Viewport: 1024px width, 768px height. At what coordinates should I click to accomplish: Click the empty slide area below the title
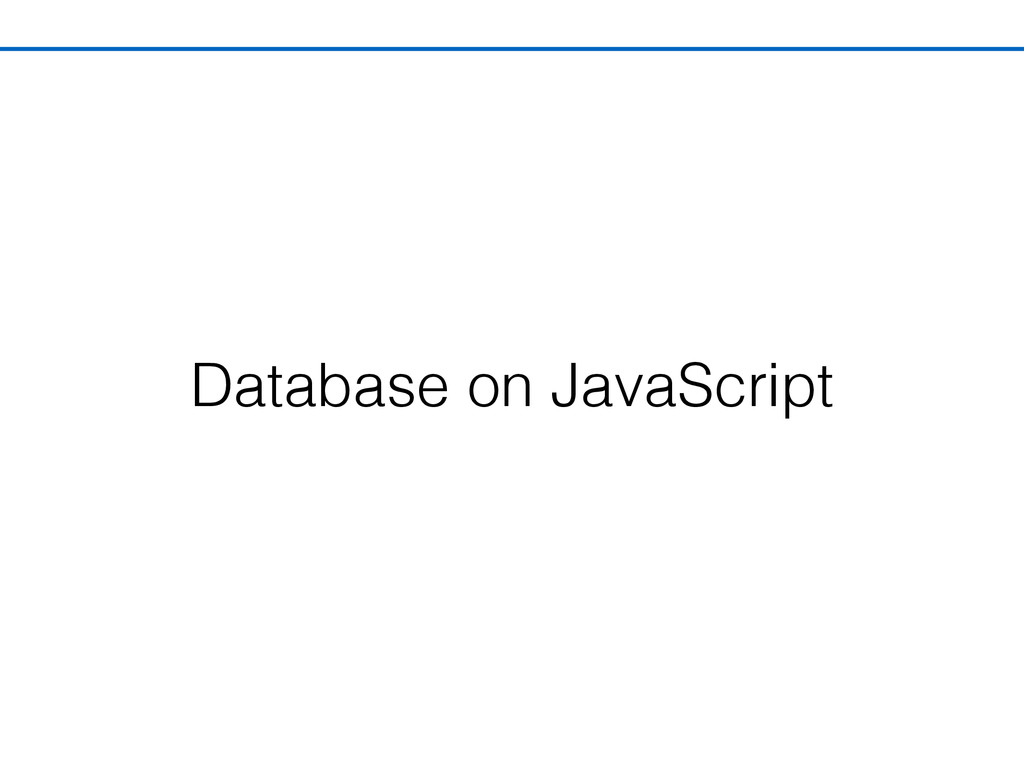(512, 588)
